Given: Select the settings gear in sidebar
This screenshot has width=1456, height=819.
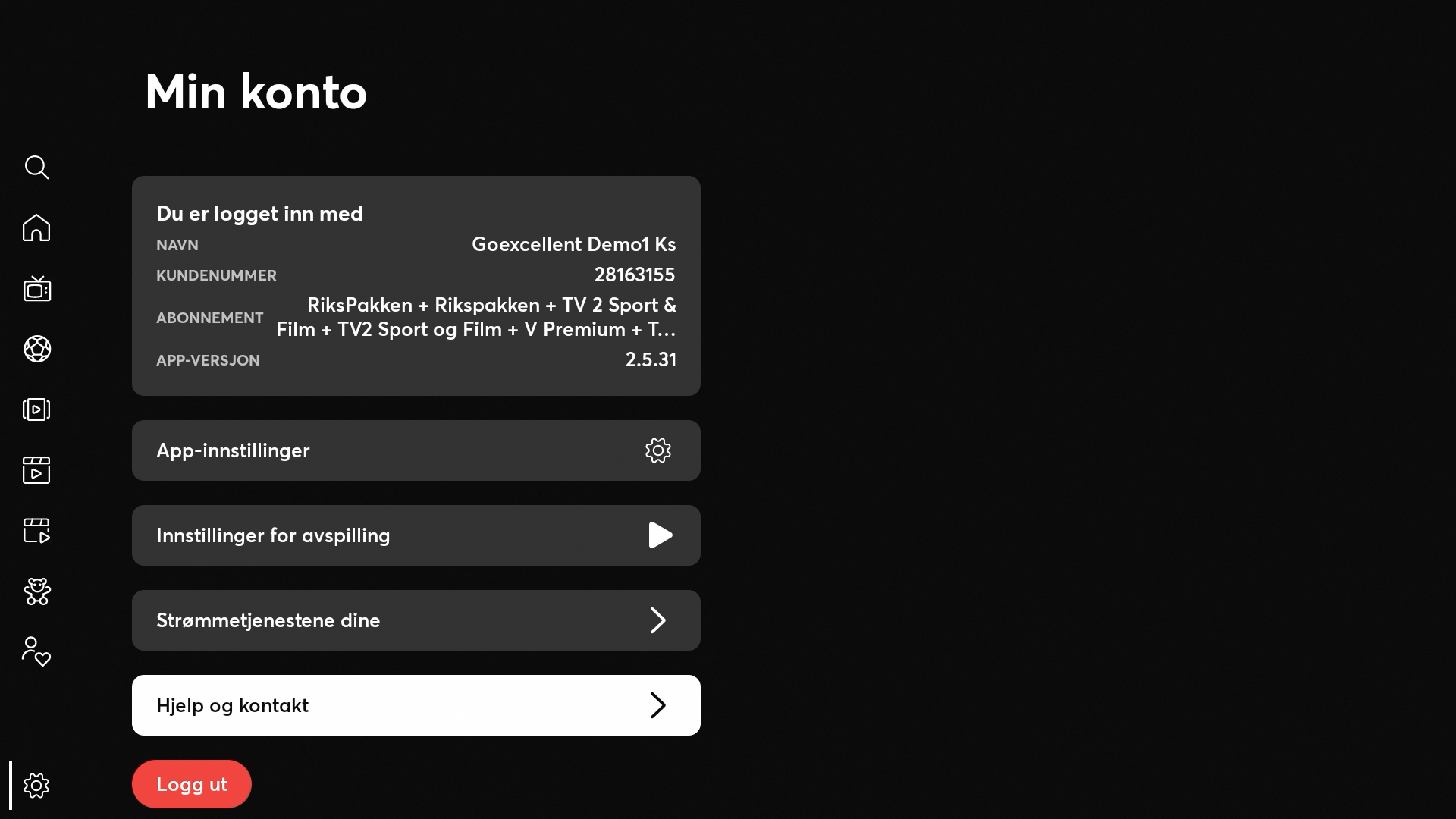Looking at the screenshot, I should pyautogui.click(x=36, y=786).
